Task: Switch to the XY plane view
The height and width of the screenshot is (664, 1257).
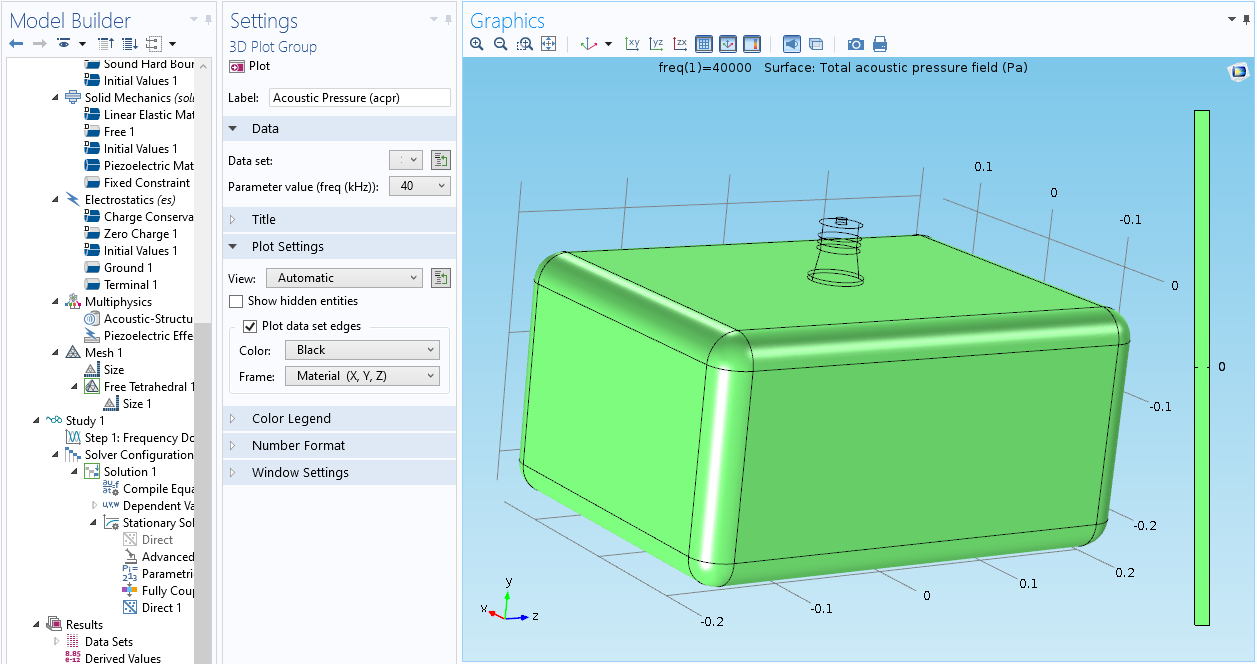Action: (632, 44)
